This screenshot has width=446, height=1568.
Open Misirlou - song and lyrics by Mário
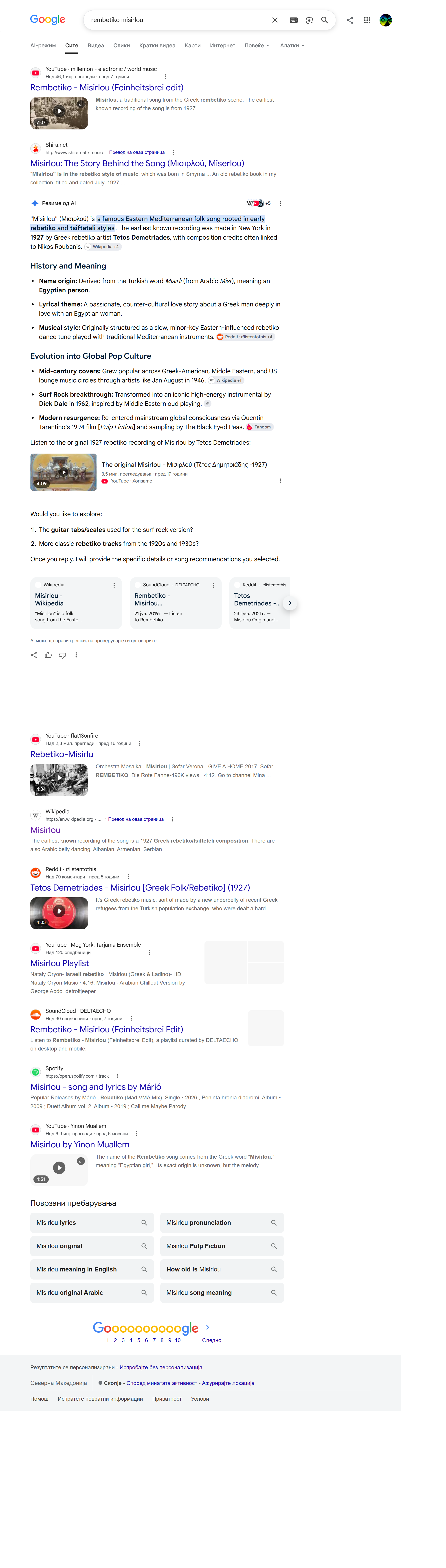pyautogui.click(x=96, y=1087)
